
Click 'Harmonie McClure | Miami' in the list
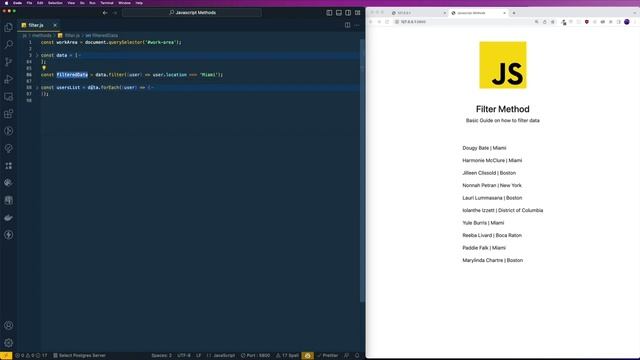tap(492, 160)
